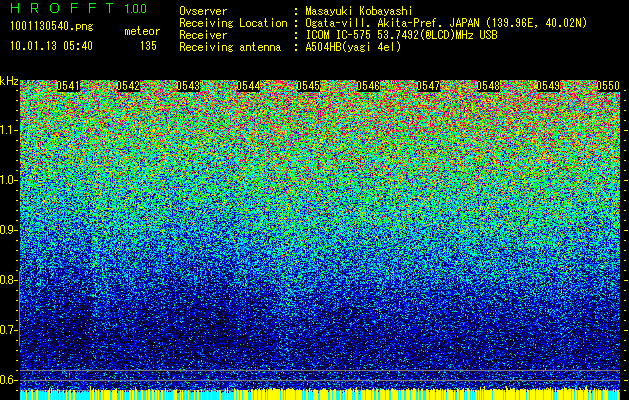Select ICOM IC-575 53.7492 MHz USB text
The width and height of the screenshot is (629, 400).
[402, 35]
